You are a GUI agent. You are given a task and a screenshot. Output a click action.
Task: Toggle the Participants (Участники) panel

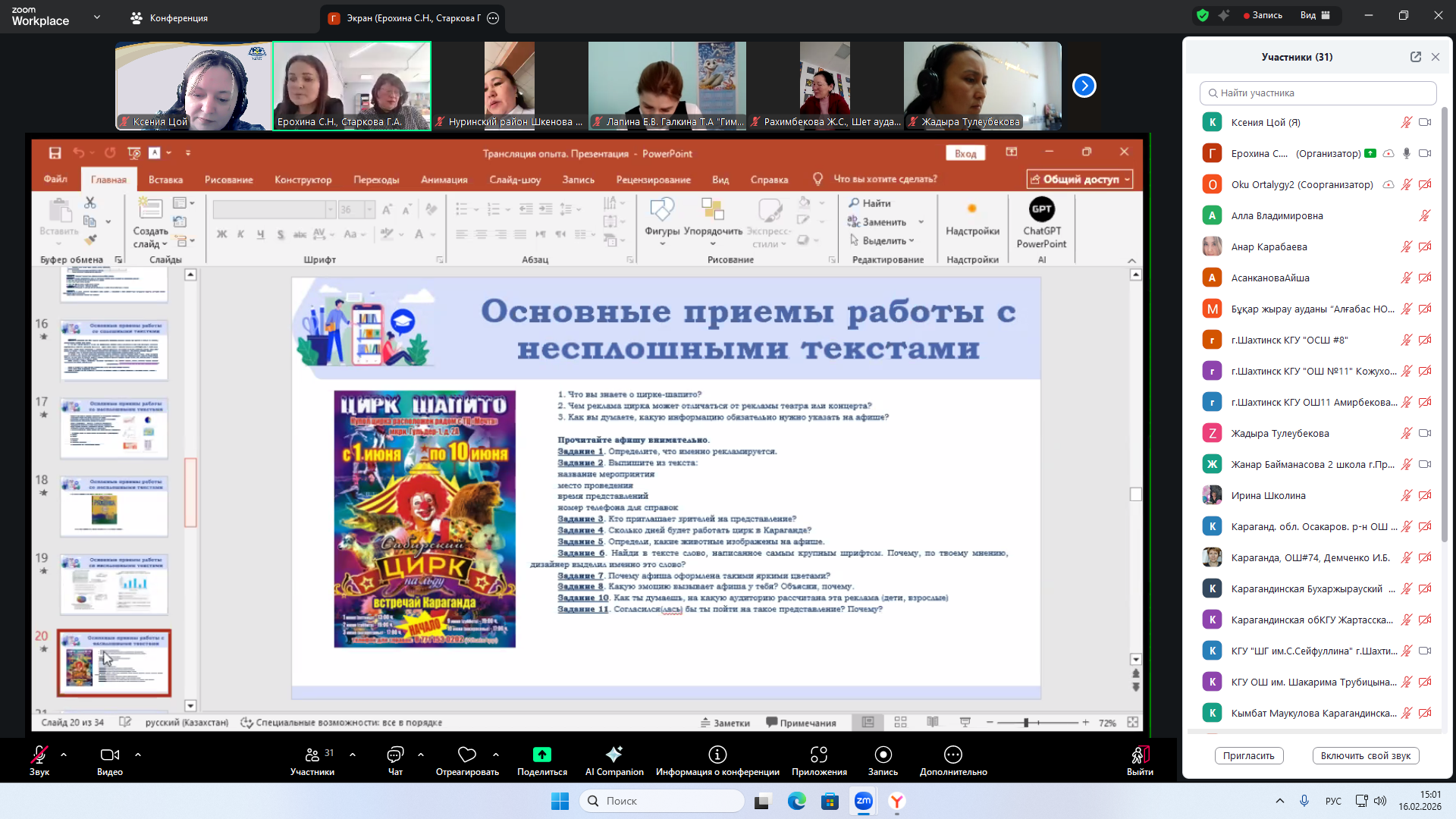click(312, 755)
